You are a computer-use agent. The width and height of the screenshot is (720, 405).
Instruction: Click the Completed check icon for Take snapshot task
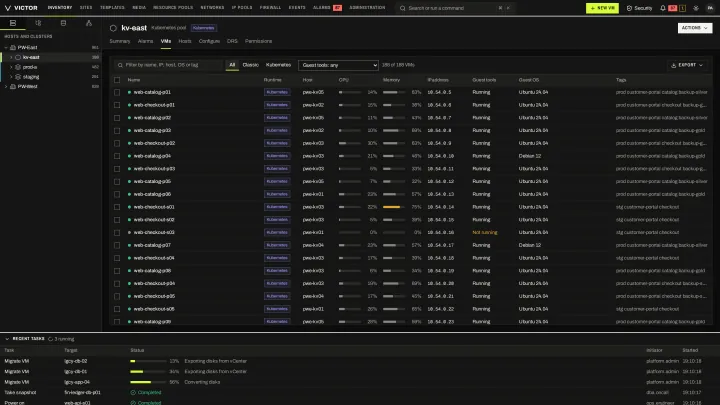(x=133, y=393)
